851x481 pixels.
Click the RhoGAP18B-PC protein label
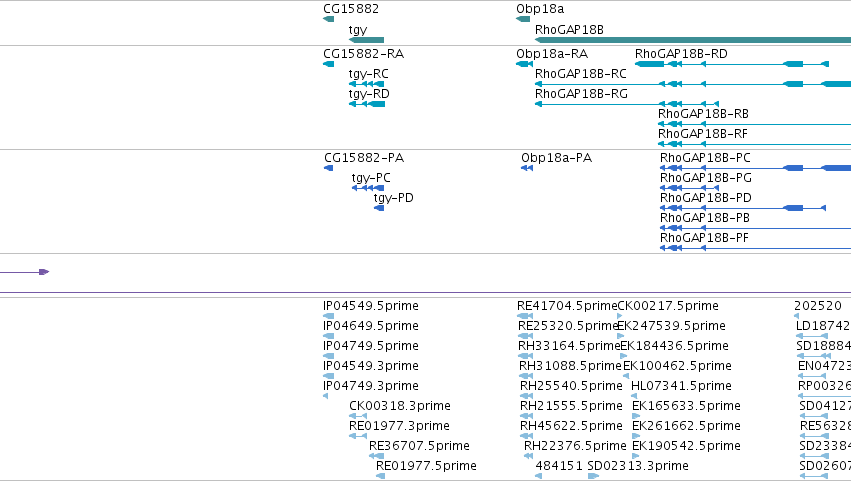[x=705, y=158]
